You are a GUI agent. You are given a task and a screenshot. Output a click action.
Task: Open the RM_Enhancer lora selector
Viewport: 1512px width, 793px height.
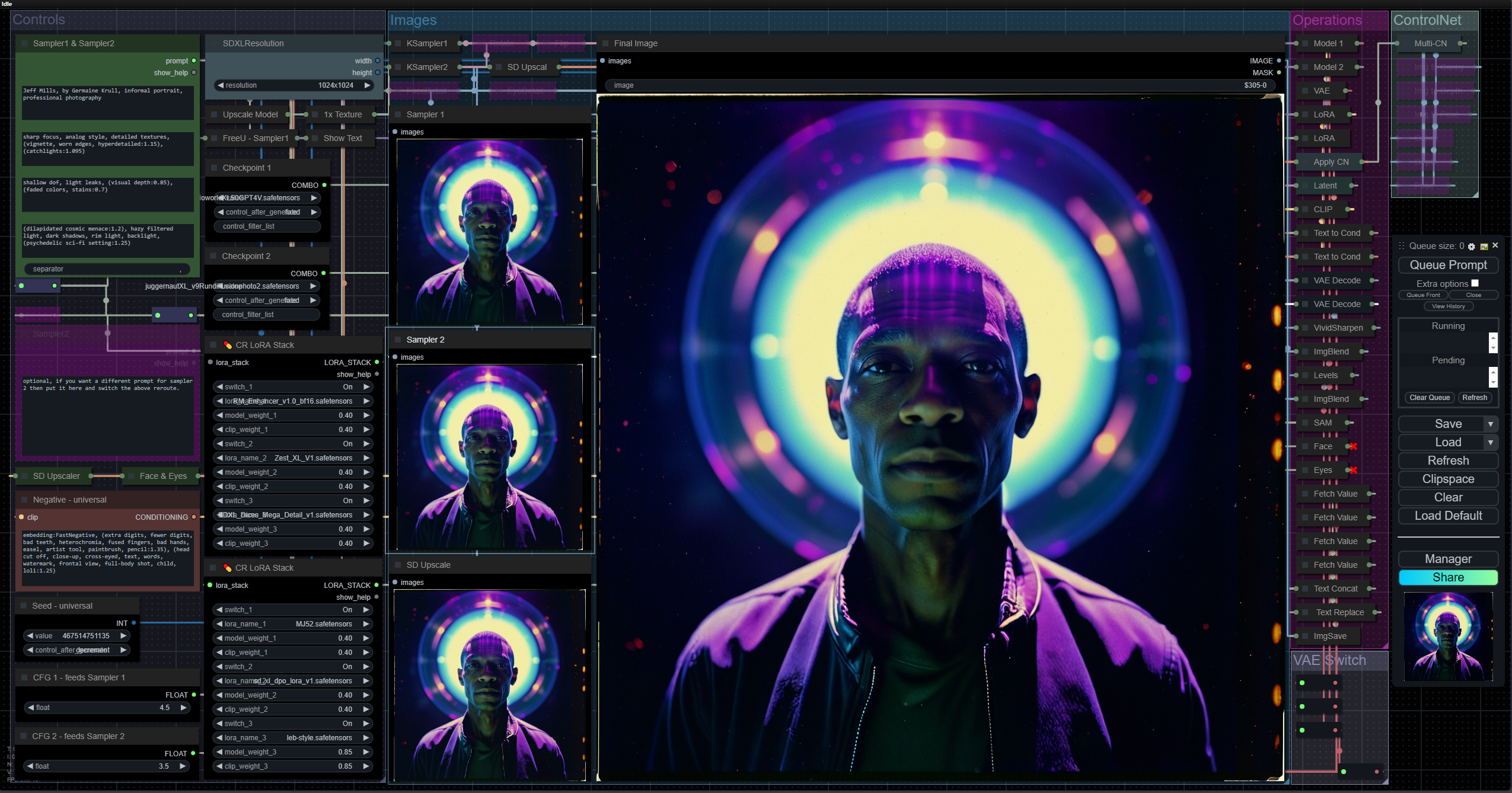pos(294,401)
